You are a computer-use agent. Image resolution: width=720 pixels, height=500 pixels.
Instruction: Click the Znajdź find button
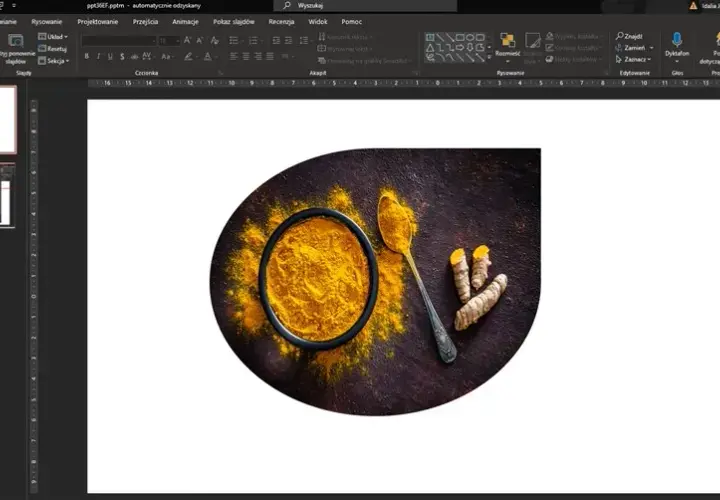629,36
